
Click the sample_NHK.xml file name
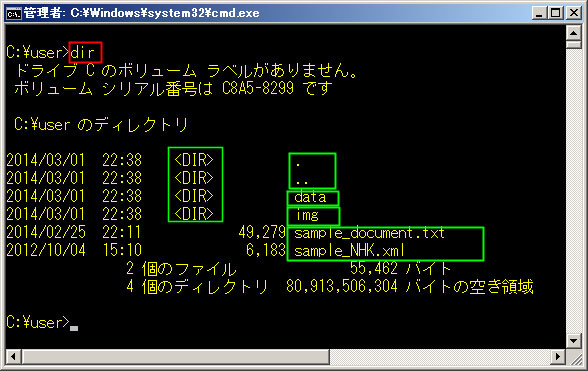[x=350, y=251]
